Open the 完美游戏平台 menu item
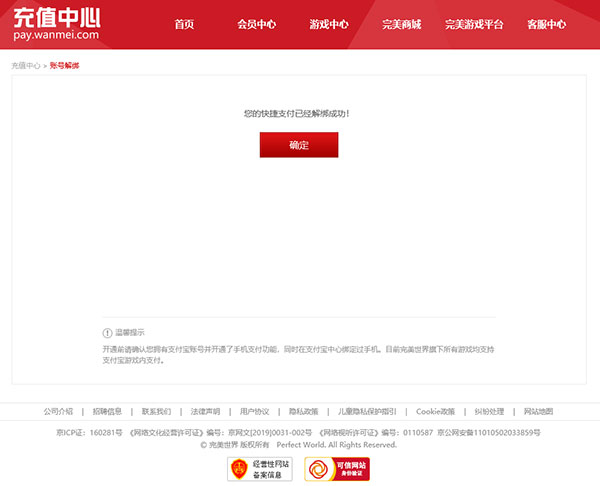Viewport: 600px width, 486px height. (474, 24)
